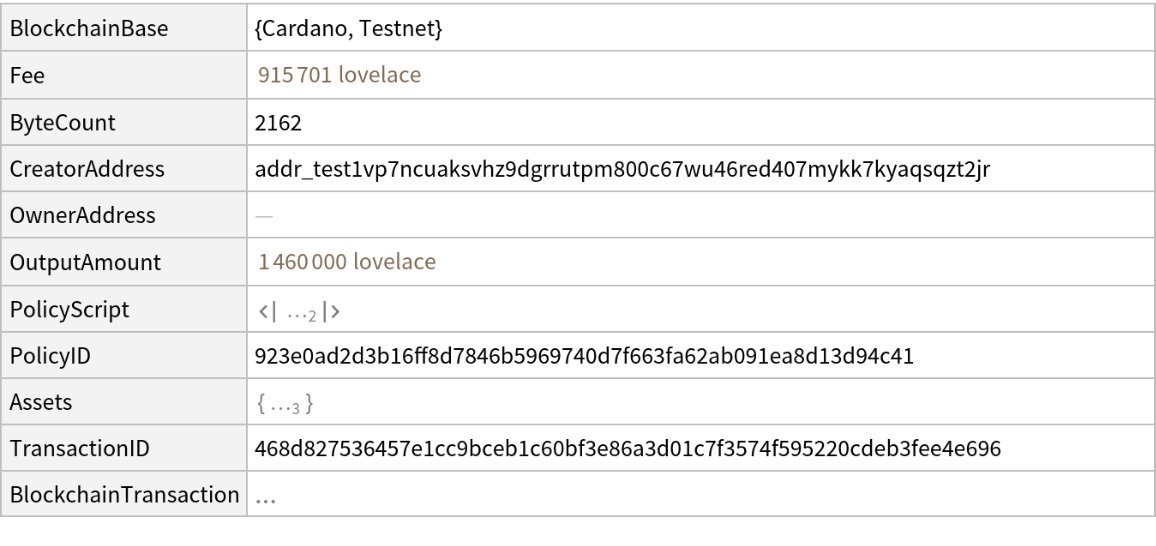Select the PolicyID hash starting with 923e0ad2

599,357
